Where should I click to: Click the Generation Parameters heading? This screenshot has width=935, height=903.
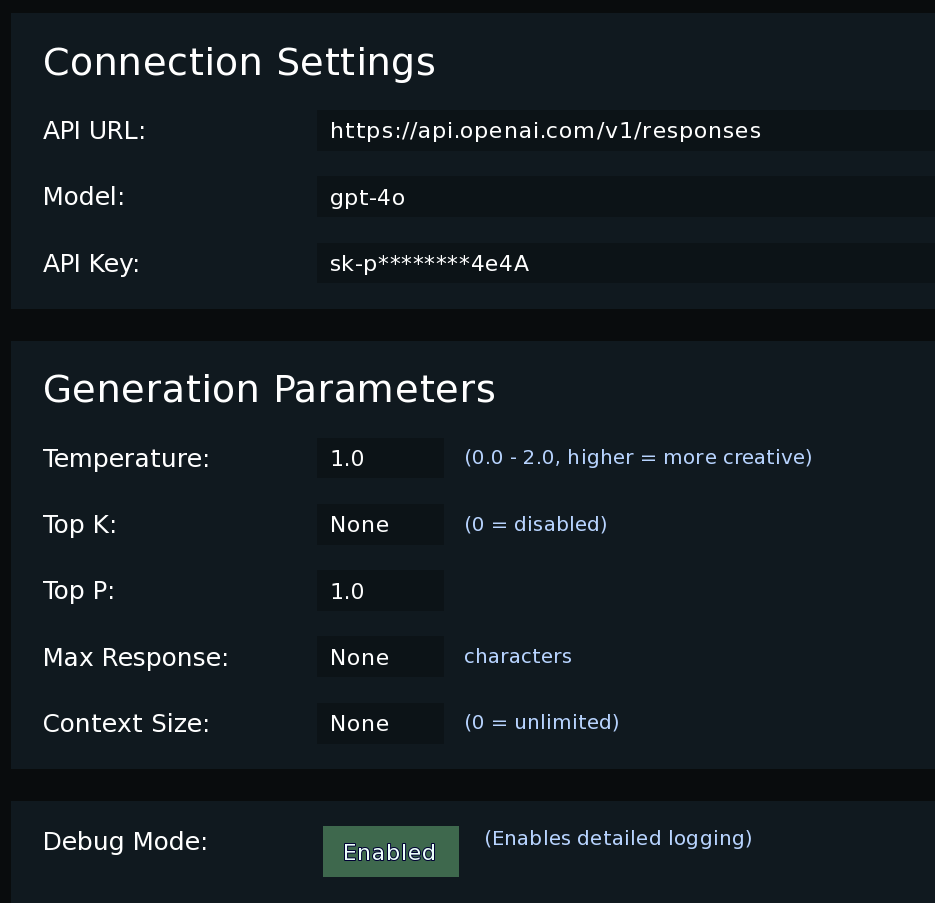(269, 389)
